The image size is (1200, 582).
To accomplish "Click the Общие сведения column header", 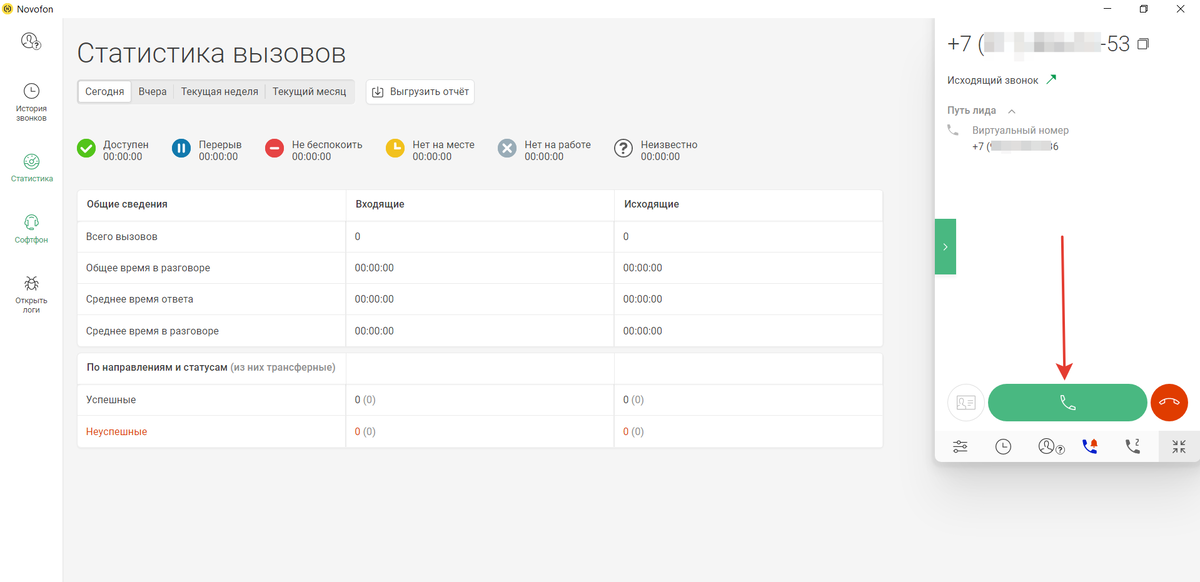I will tap(127, 204).
